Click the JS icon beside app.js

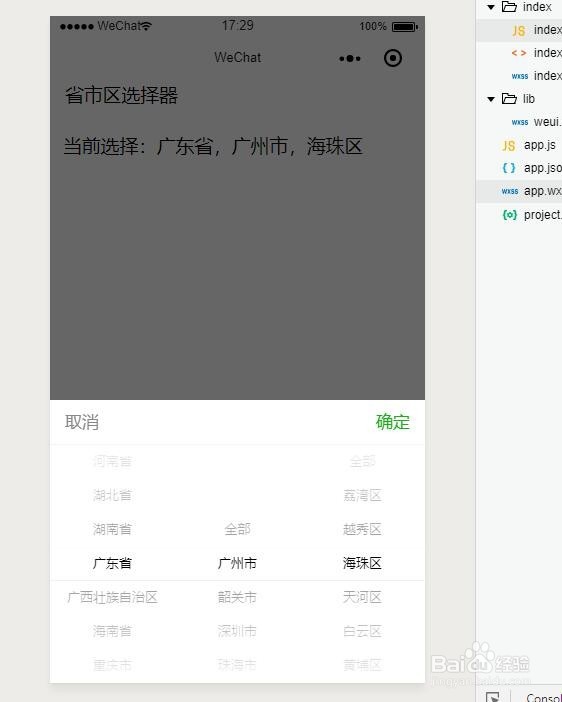[x=508, y=146]
